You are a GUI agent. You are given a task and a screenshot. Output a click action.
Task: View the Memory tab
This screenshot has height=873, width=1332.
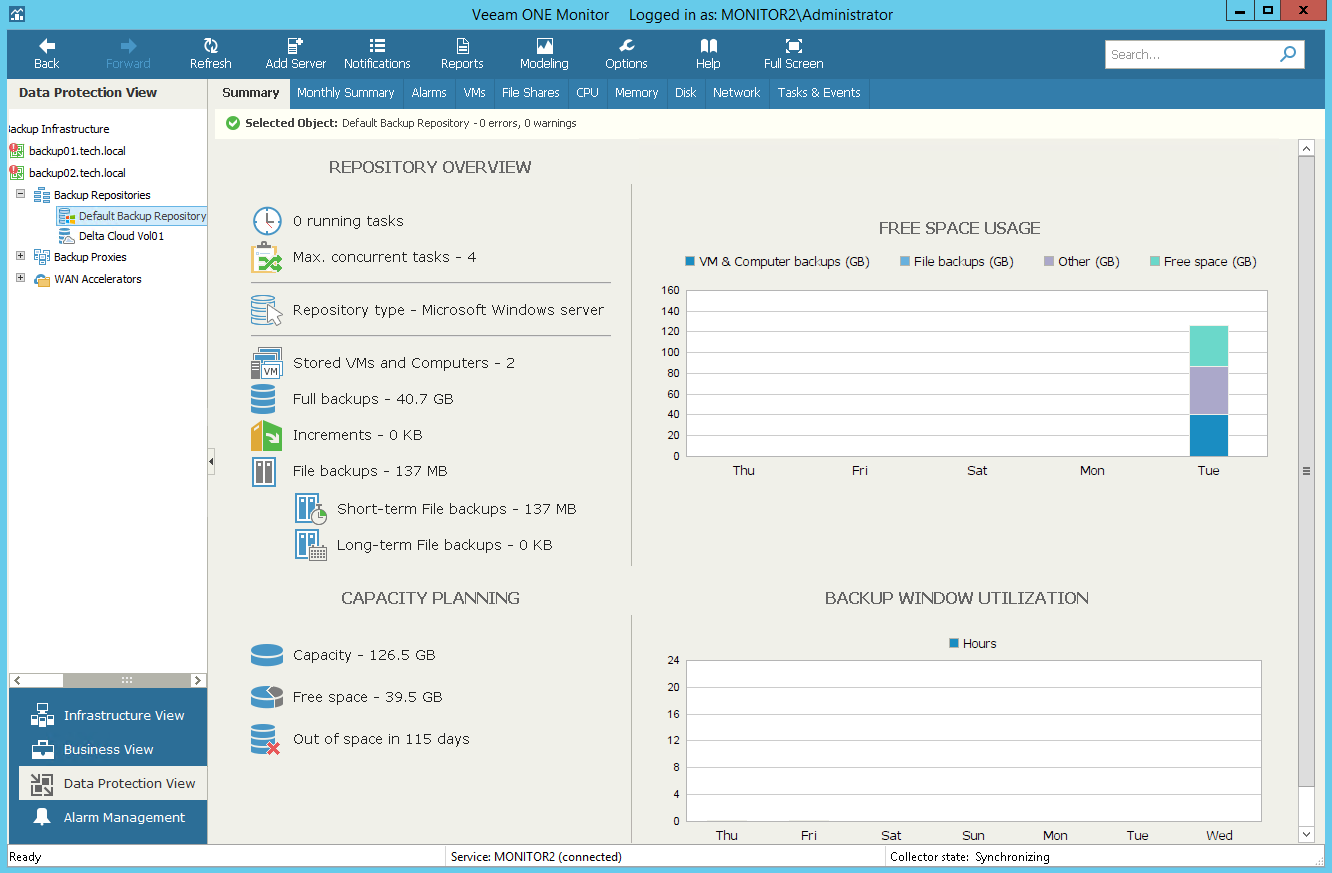pyautogui.click(x=637, y=93)
